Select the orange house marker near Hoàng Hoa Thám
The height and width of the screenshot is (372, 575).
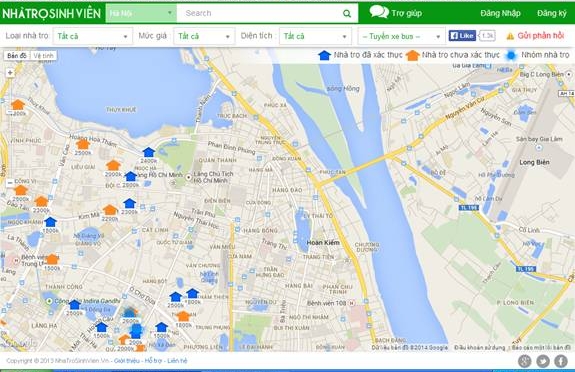click(83, 143)
